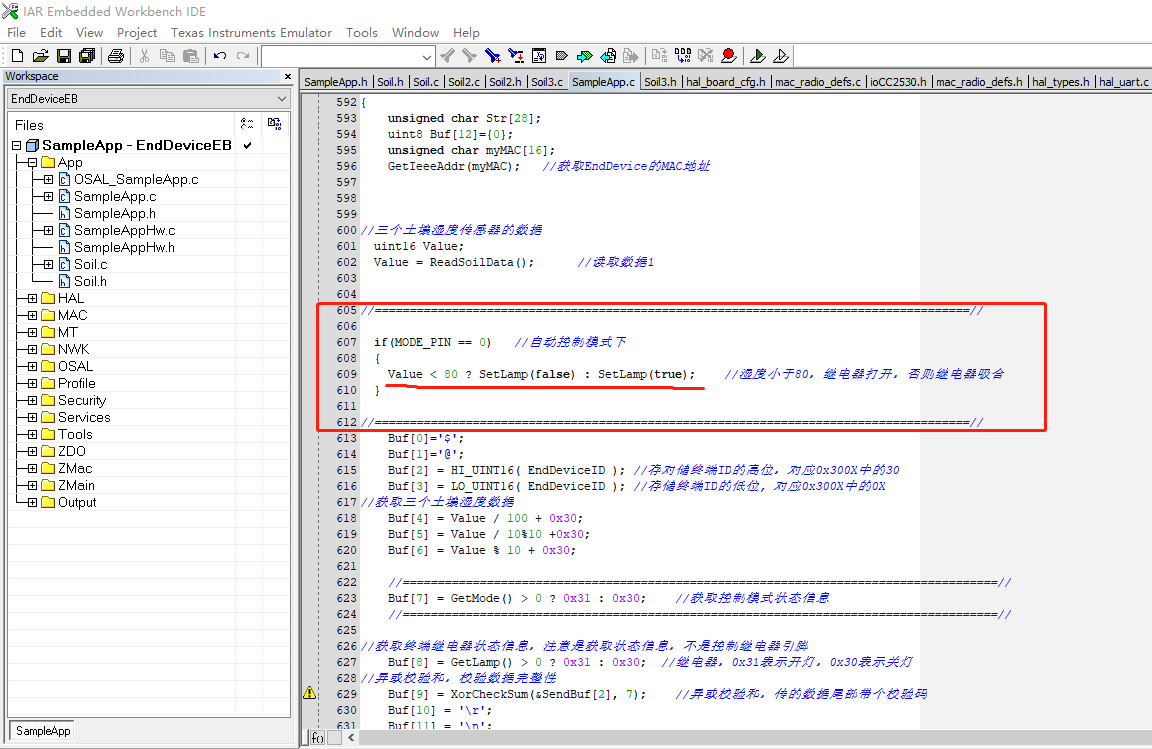Viewport: 1152px width, 749px height.
Task: Open the File menu
Action: tap(16, 32)
